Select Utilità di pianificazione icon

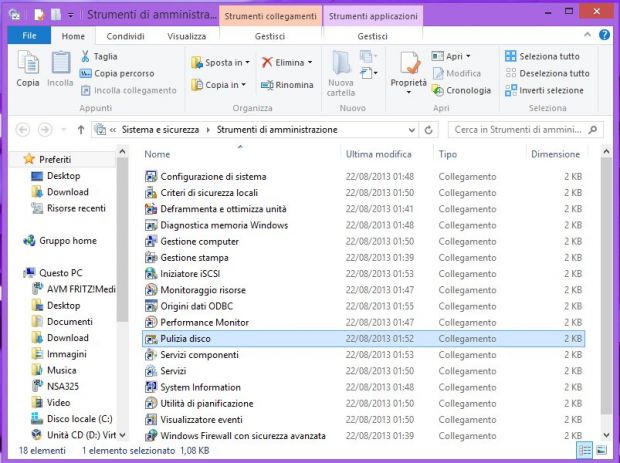point(151,404)
